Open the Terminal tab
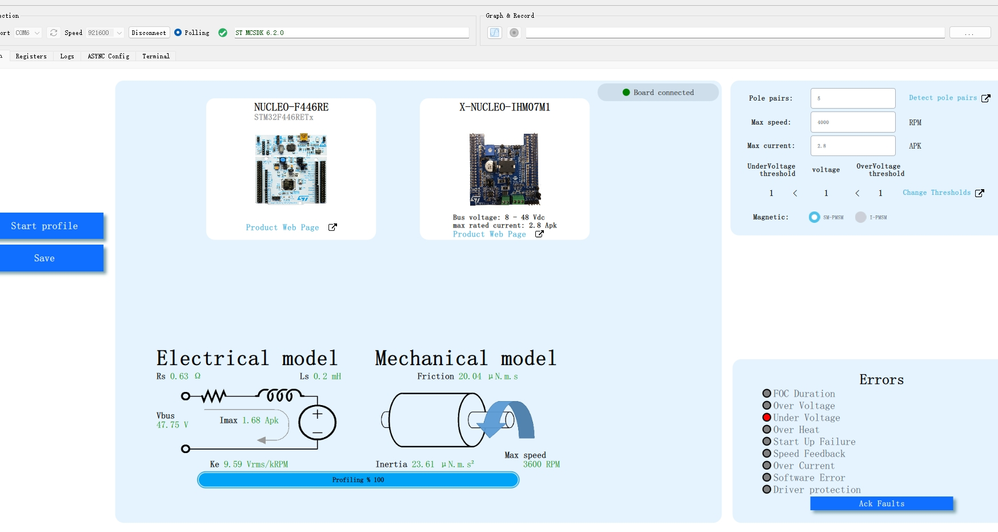The width and height of the screenshot is (998, 532). coord(156,56)
